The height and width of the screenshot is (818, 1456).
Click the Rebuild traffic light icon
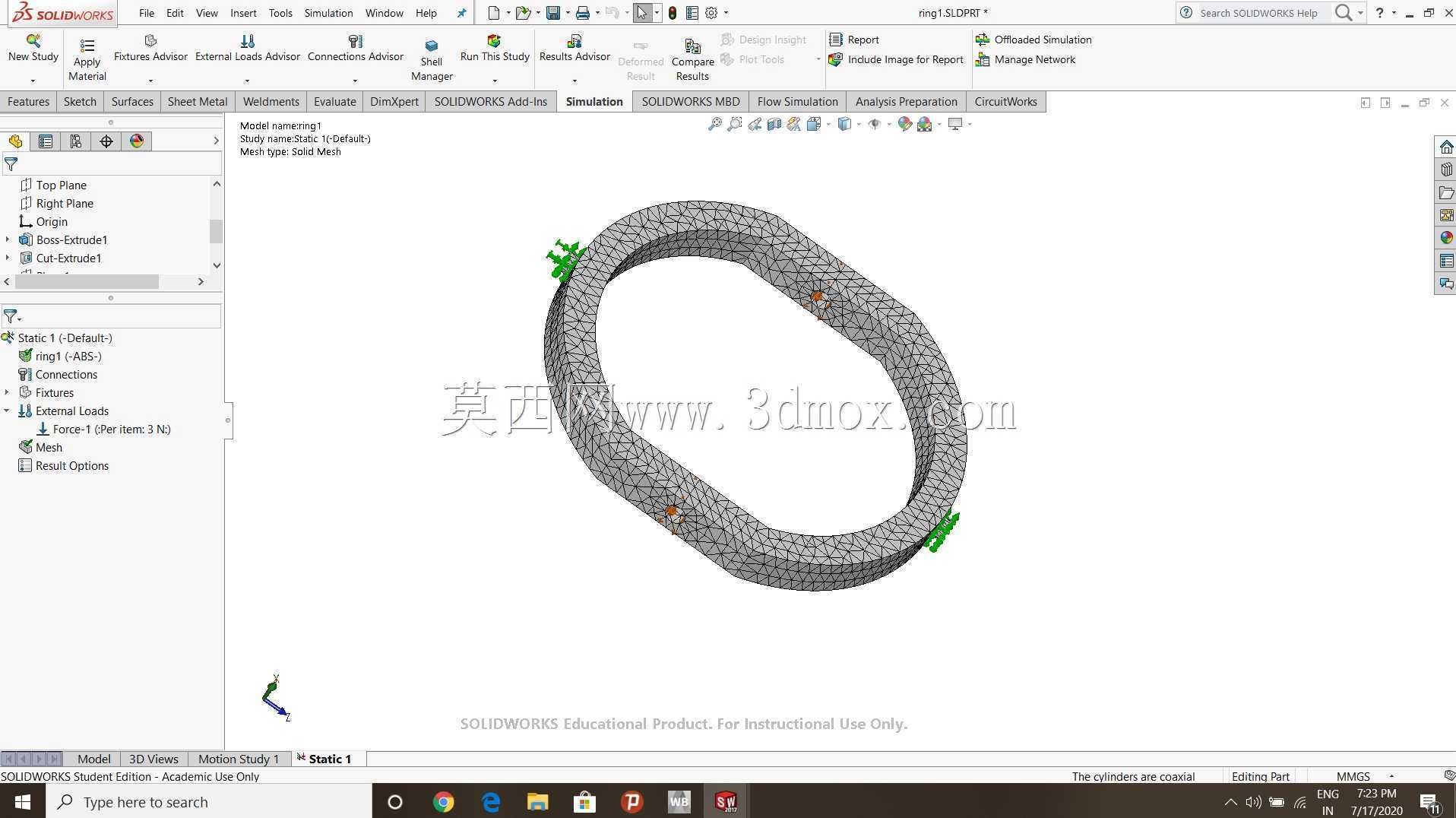pyautogui.click(x=673, y=13)
